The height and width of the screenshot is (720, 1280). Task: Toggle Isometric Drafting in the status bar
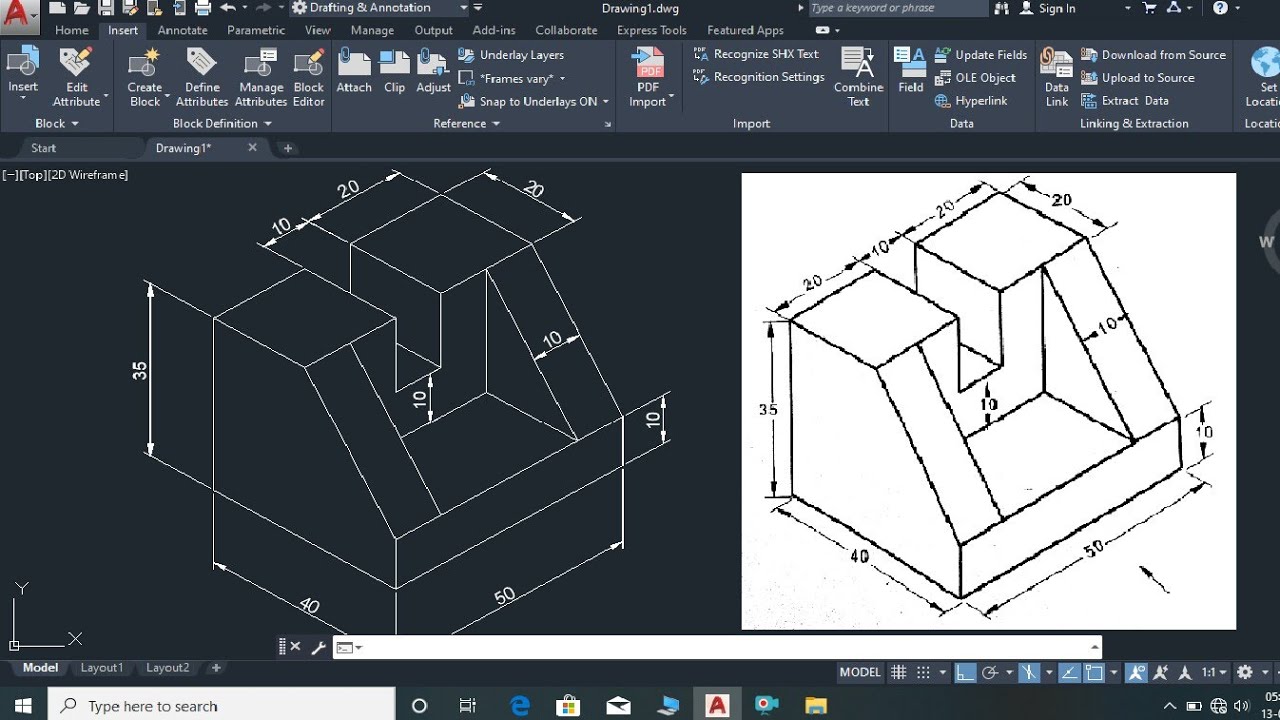click(1029, 672)
